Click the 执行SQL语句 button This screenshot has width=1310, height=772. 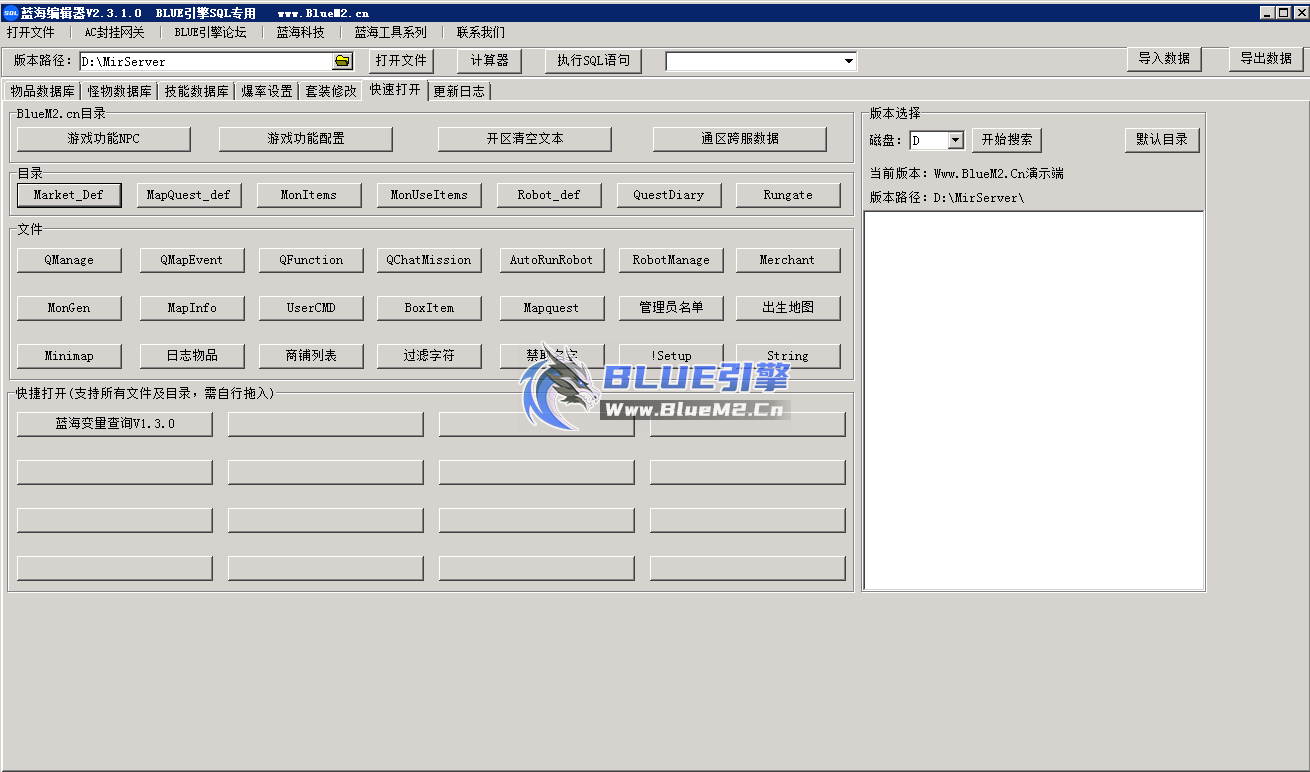point(593,61)
